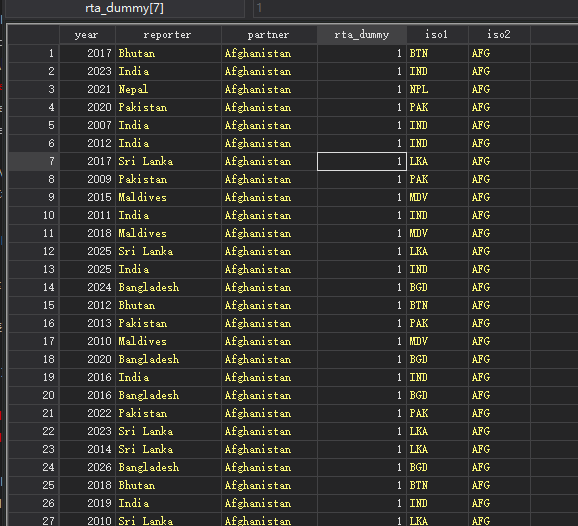Image resolution: width=578 pixels, height=526 pixels.
Task: Click the cell value input field showing 1
Action: (416, 8)
